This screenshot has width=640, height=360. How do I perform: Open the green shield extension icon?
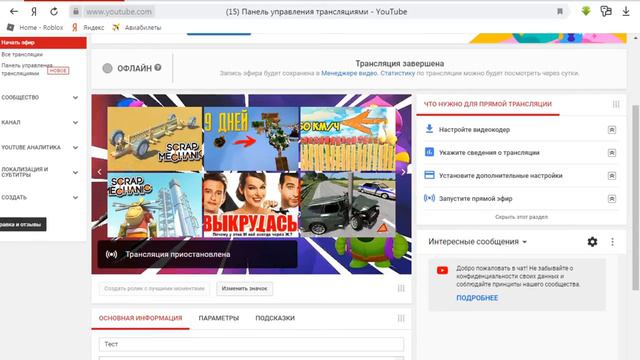[x=586, y=11]
